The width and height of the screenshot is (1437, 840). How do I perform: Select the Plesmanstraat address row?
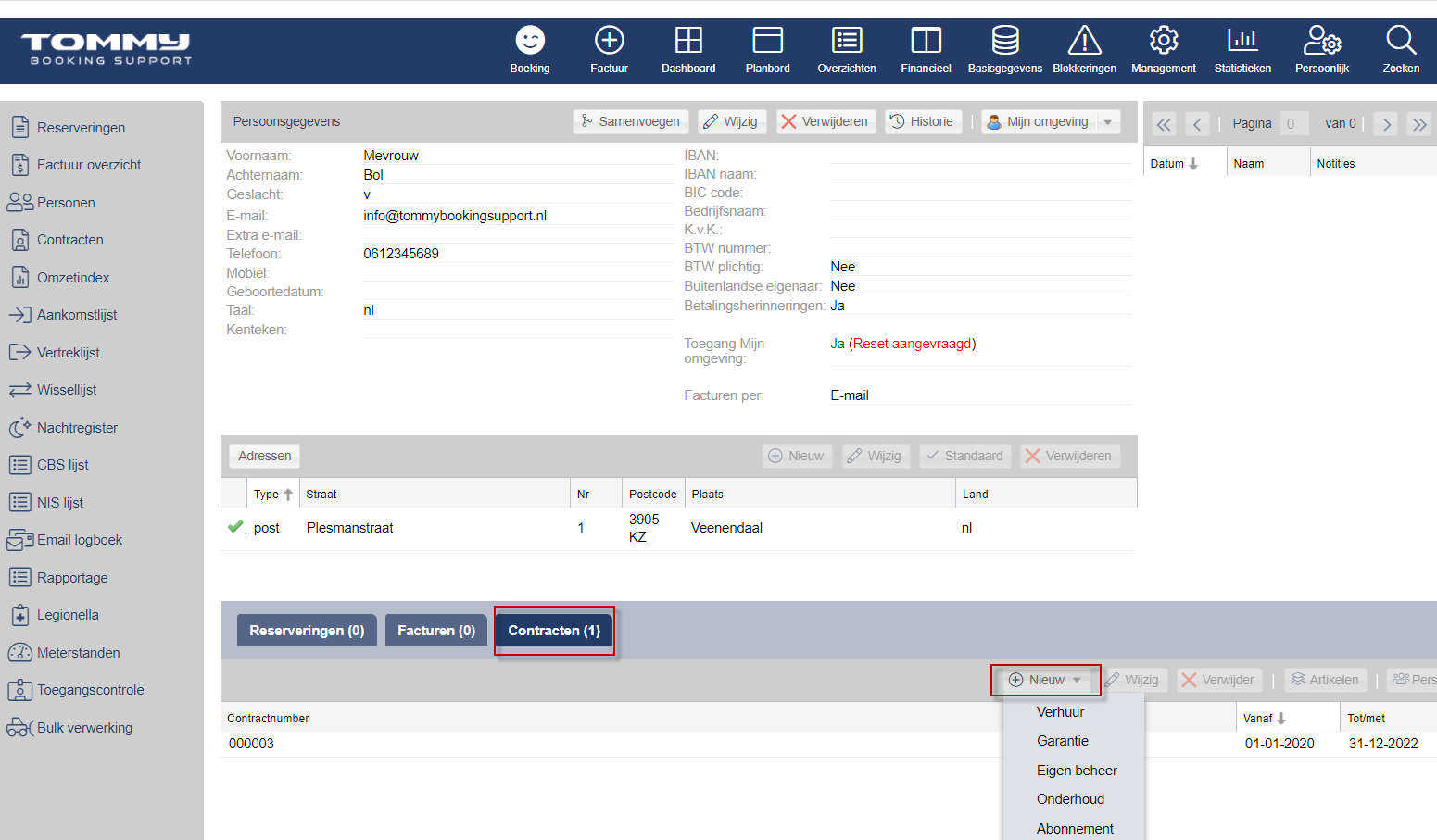point(678,528)
